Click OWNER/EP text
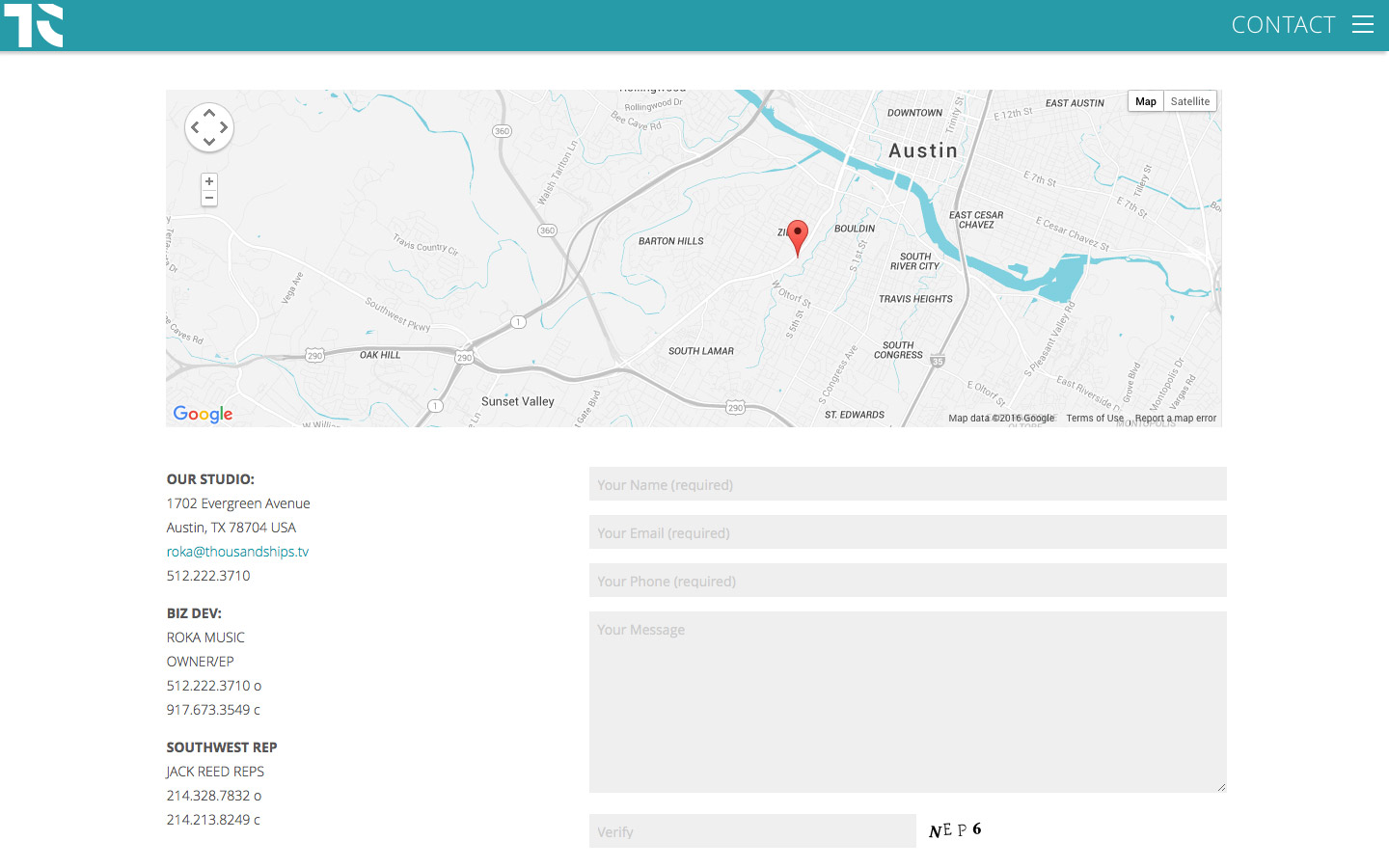This screenshot has height=868, width=1389. pos(201,662)
